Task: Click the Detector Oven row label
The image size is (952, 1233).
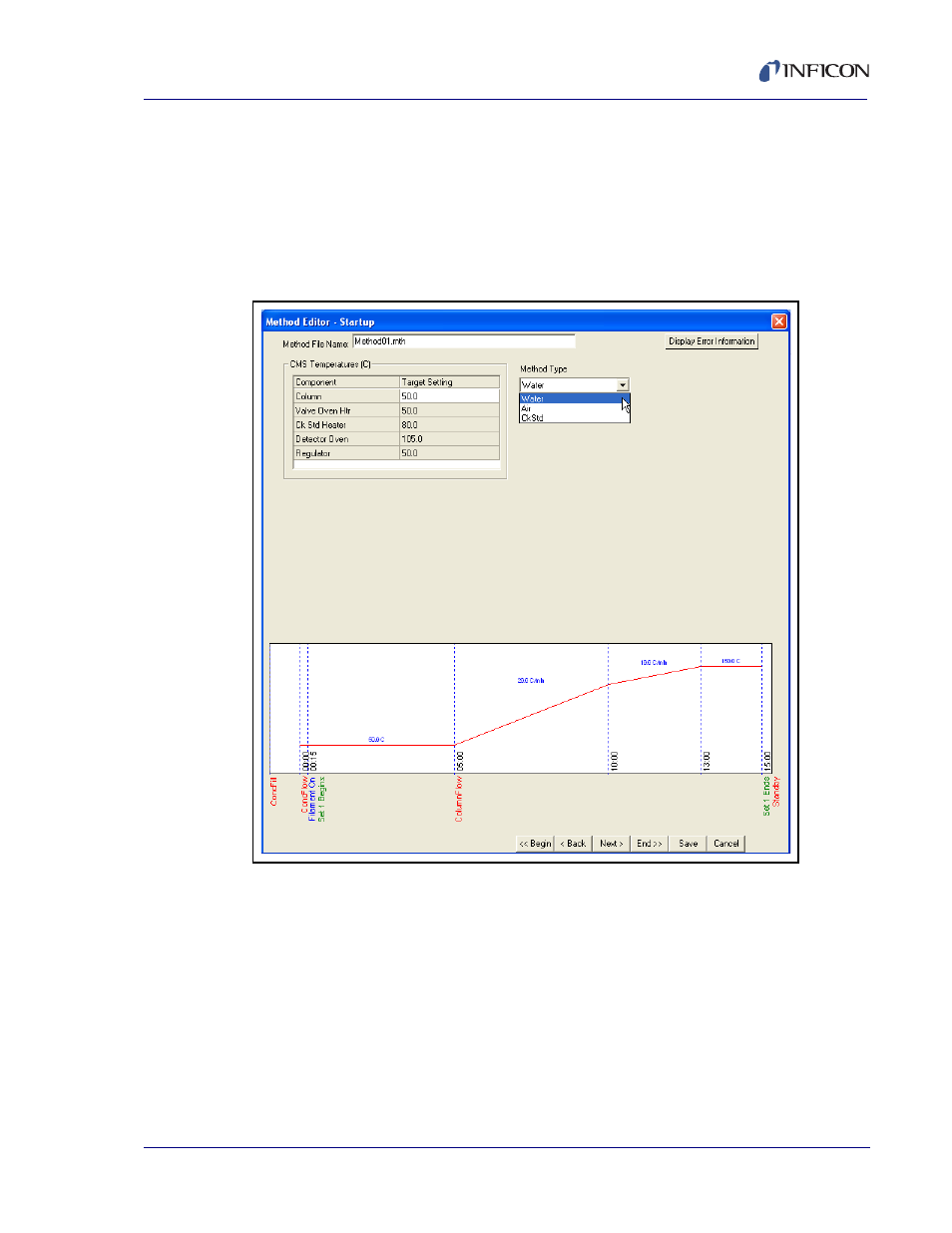Action: 345,438
